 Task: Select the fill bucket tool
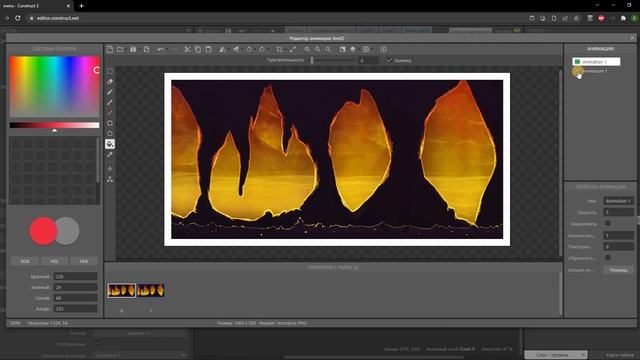(x=110, y=144)
